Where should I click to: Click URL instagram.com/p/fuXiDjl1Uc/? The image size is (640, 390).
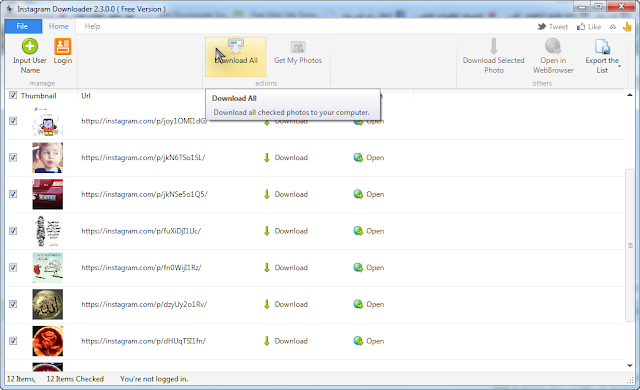click(141, 231)
